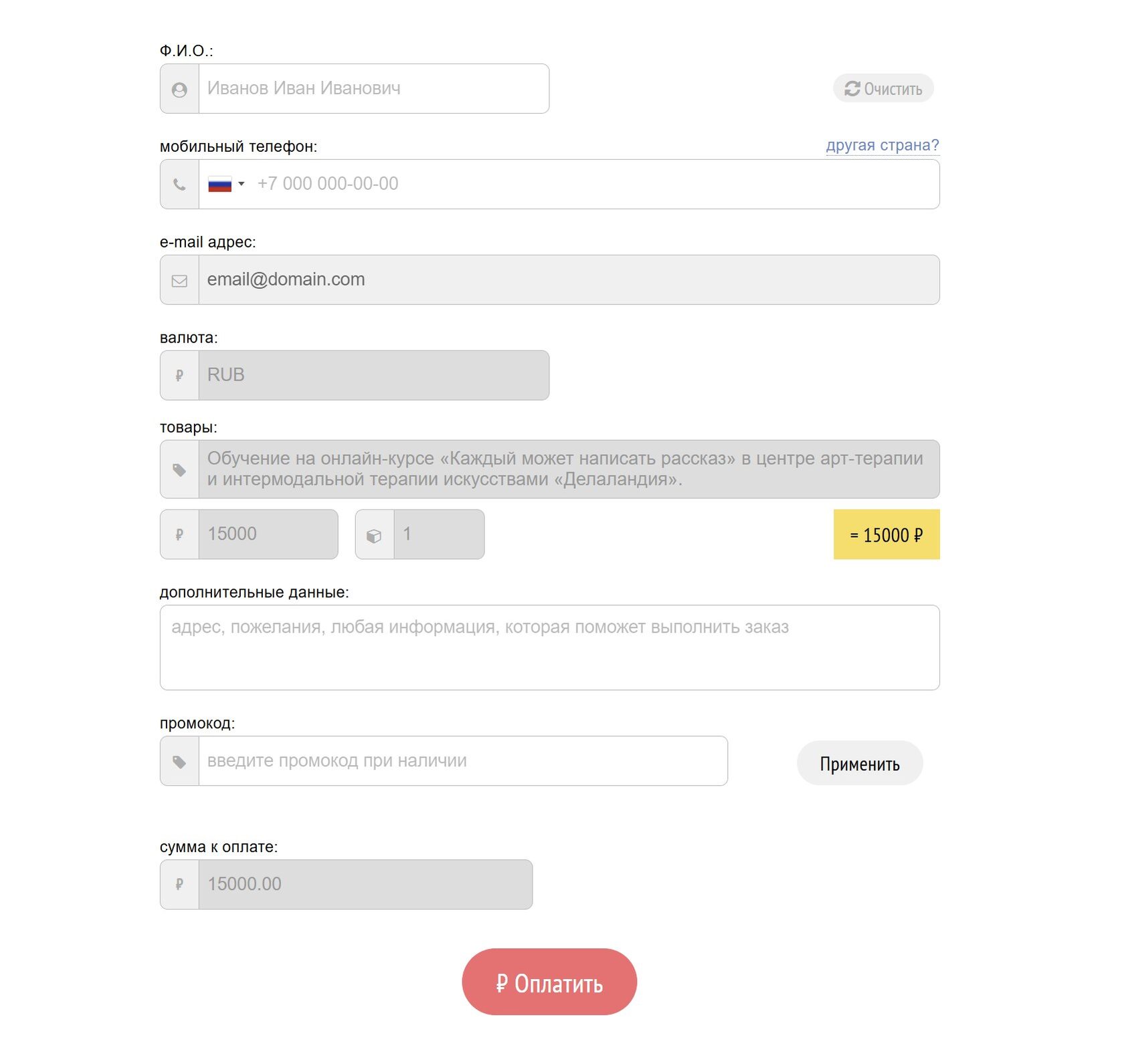Click the ruble icon beside the RUB currency field

click(179, 376)
